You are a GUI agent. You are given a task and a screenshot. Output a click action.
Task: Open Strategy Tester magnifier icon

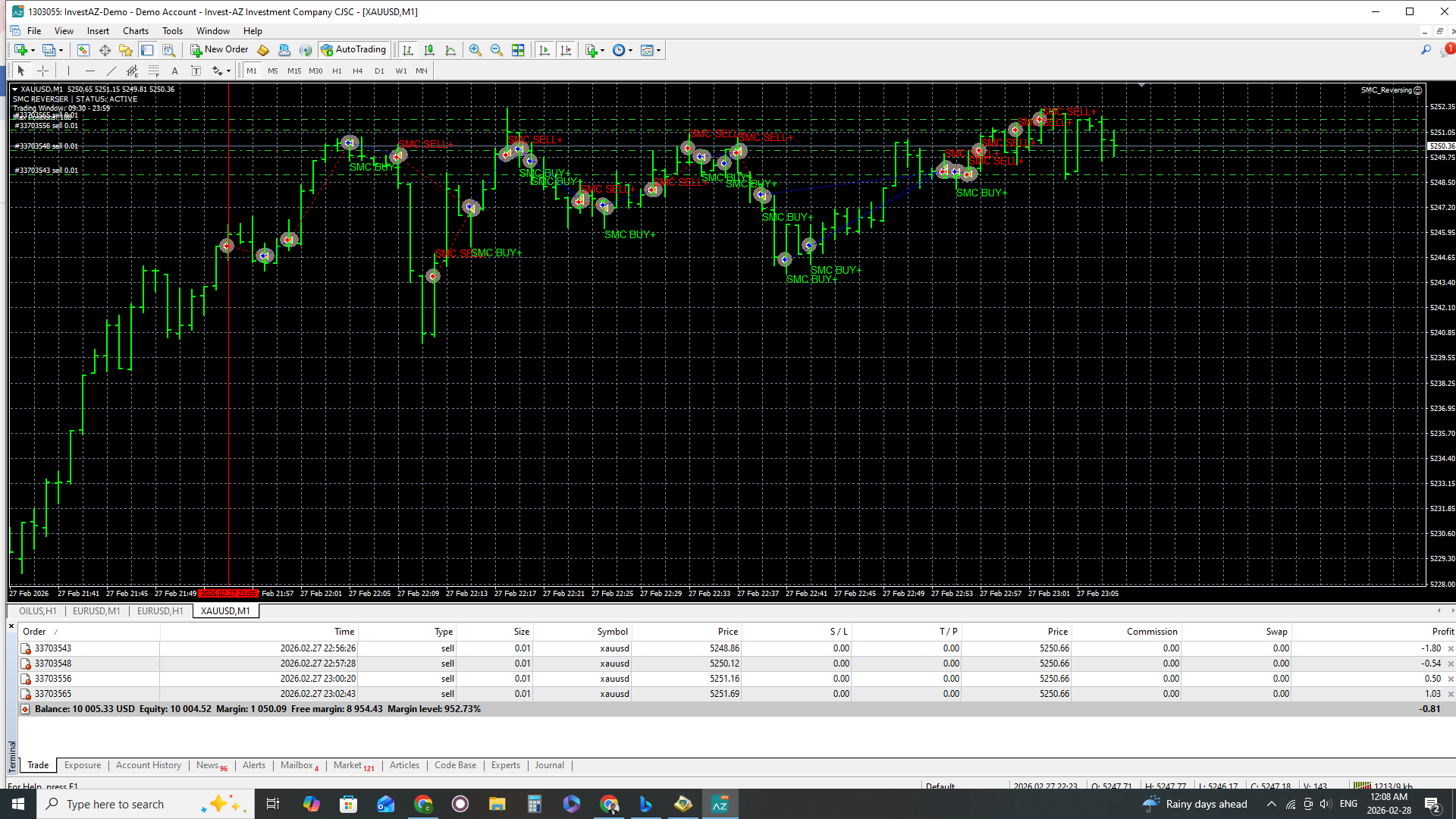click(168, 50)
